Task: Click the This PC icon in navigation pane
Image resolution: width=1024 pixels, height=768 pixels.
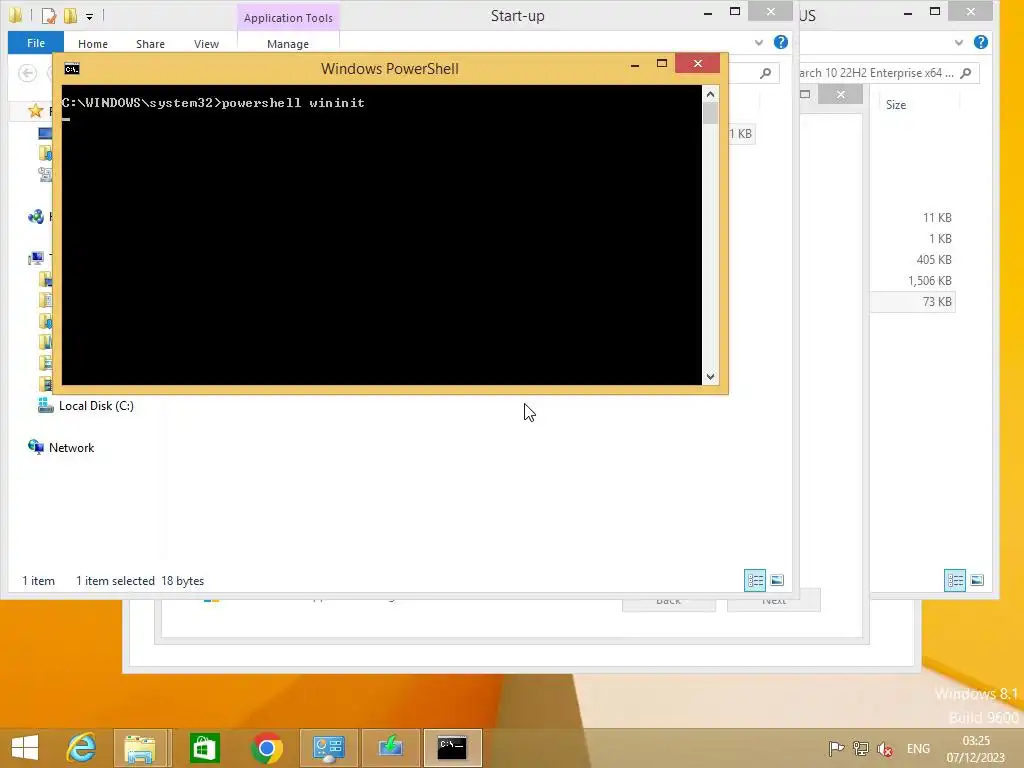Action: point(37,259)
